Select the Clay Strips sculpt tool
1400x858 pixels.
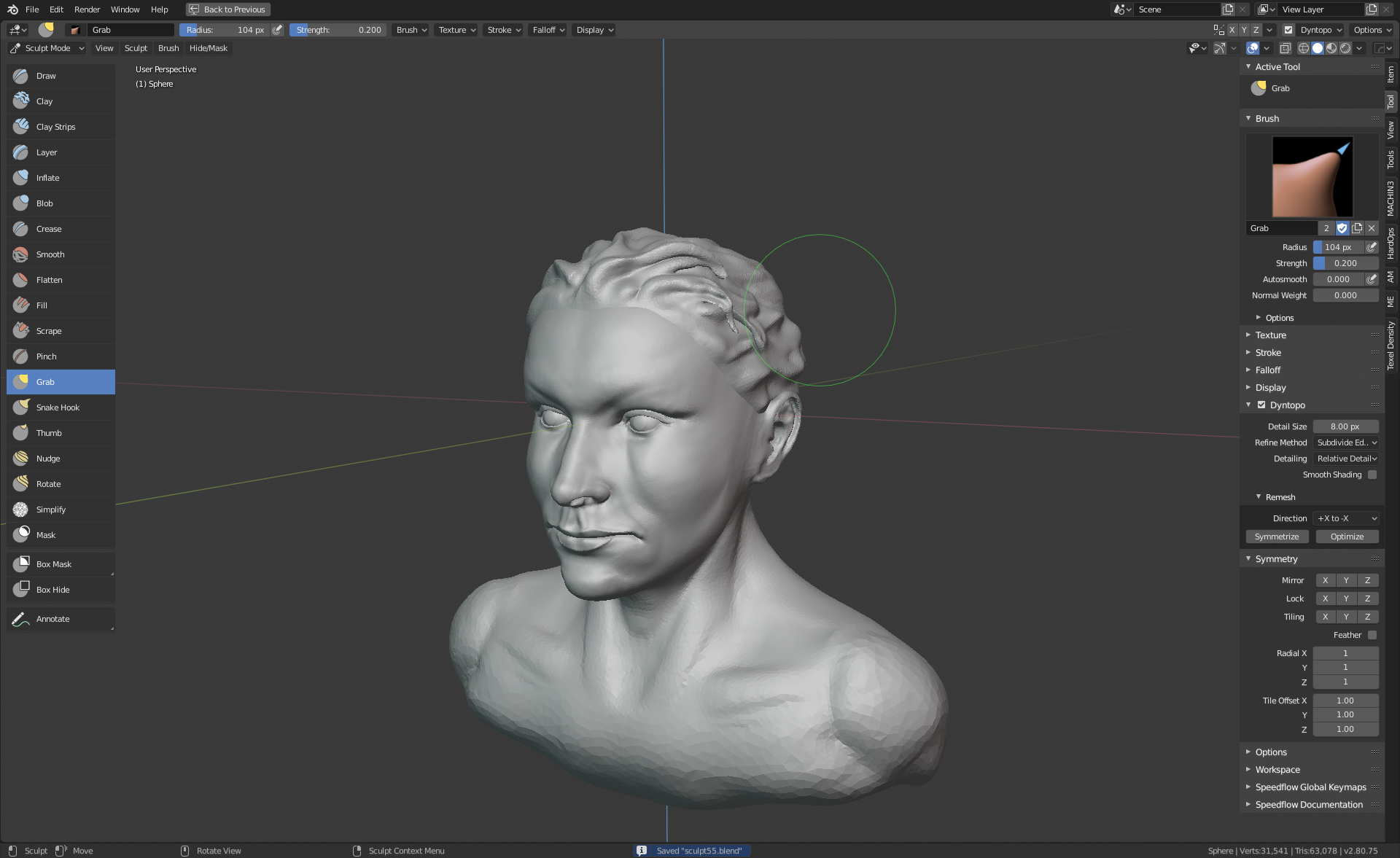click(55, 127)
